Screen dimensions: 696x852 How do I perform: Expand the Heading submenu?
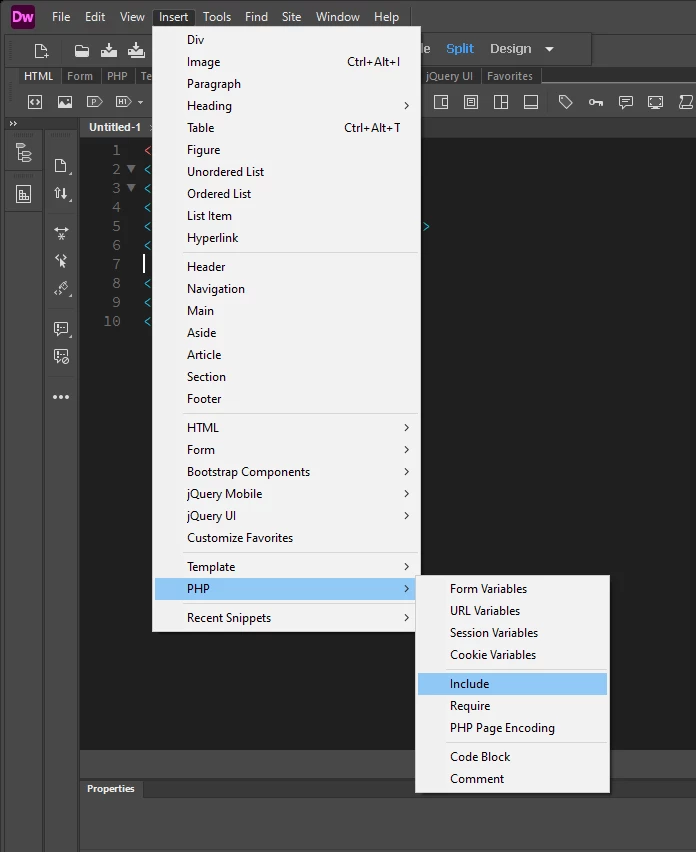[x=286, y=106]
